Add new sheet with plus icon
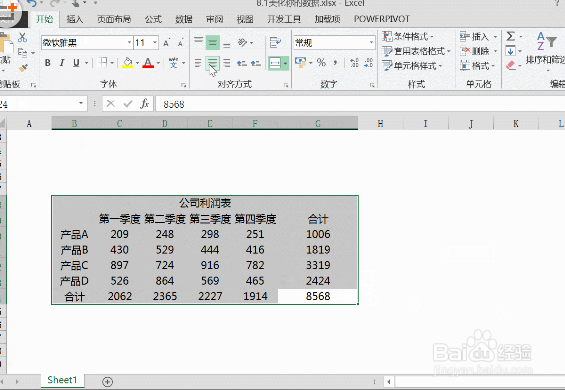 pos(107,381)
